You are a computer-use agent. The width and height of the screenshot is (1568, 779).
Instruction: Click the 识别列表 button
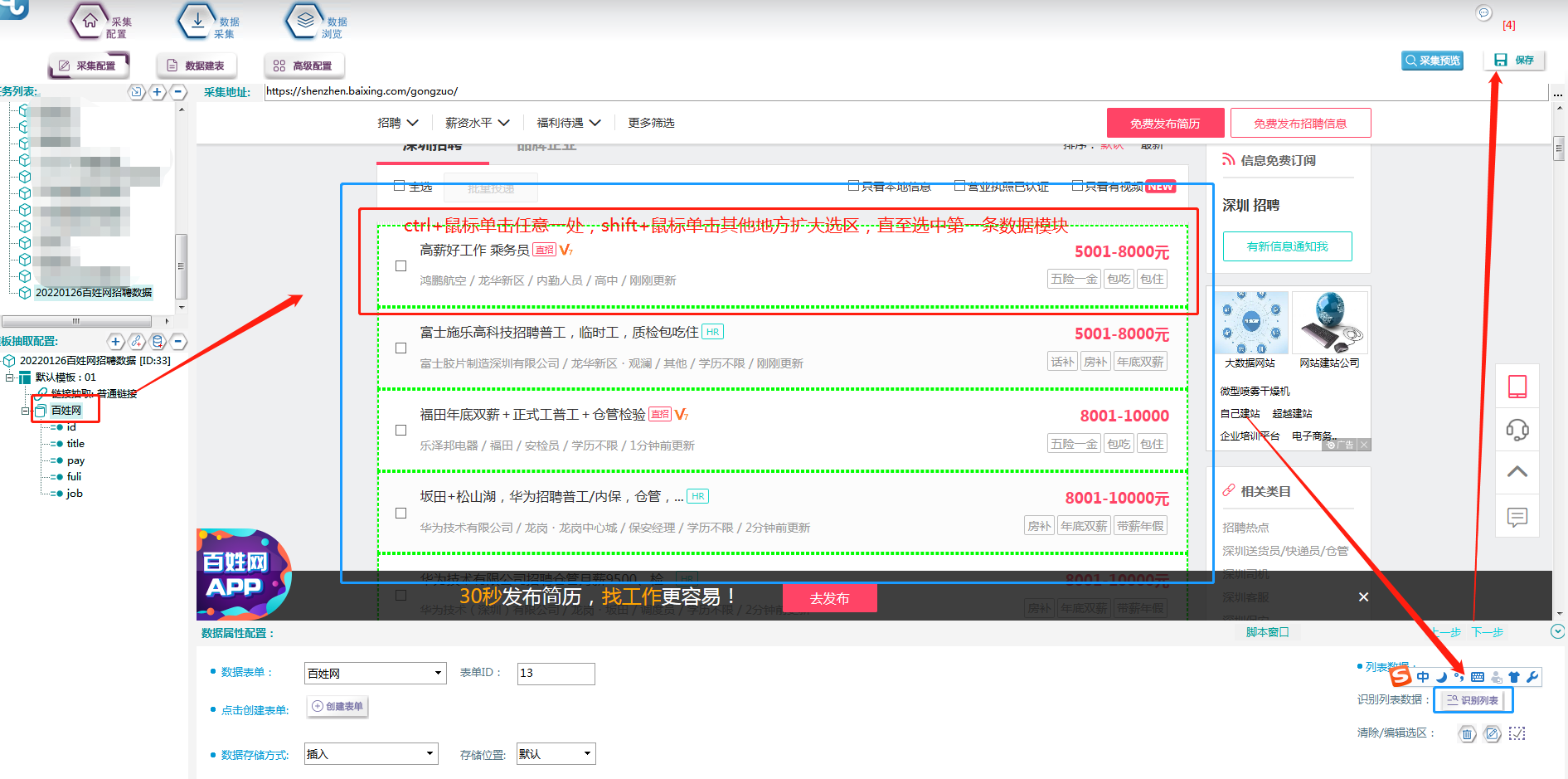click(1474, 700)
